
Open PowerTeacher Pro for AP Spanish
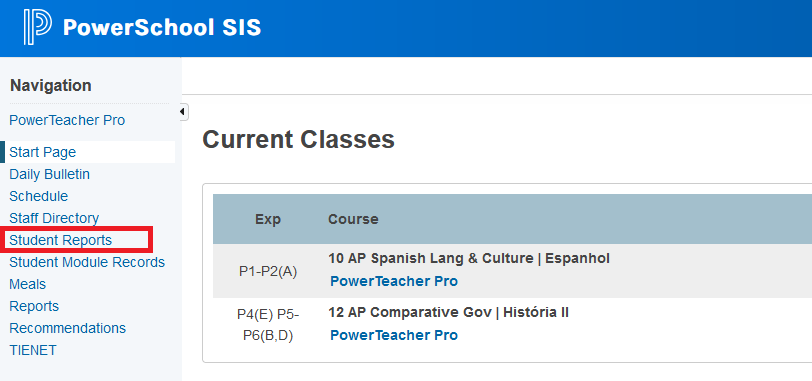[x=394, y=282]
